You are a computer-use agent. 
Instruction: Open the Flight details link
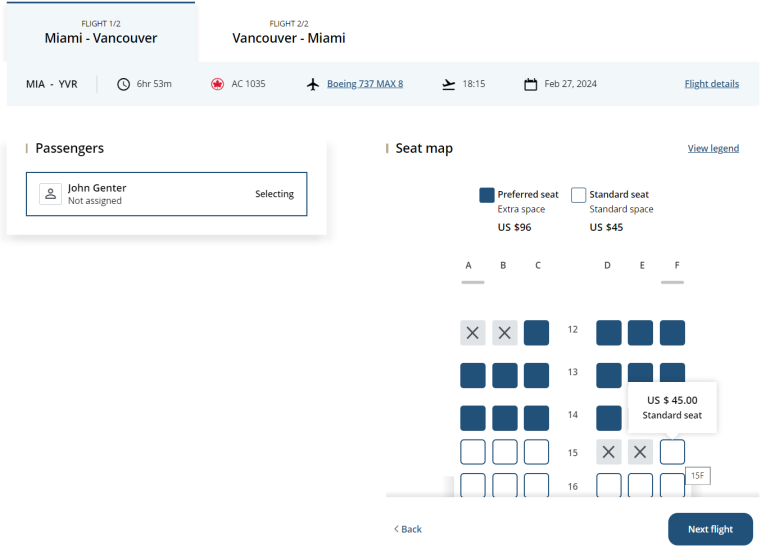711,84
